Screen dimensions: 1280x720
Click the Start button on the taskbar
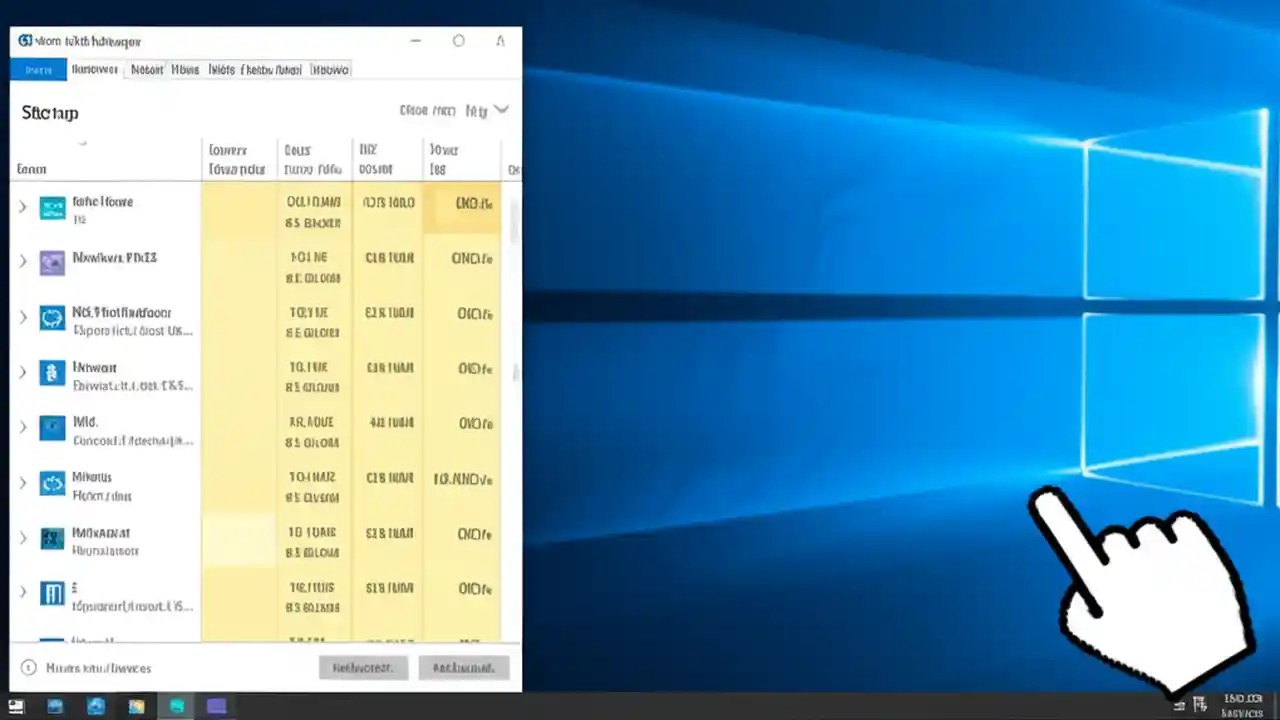(x=15, y=706)
